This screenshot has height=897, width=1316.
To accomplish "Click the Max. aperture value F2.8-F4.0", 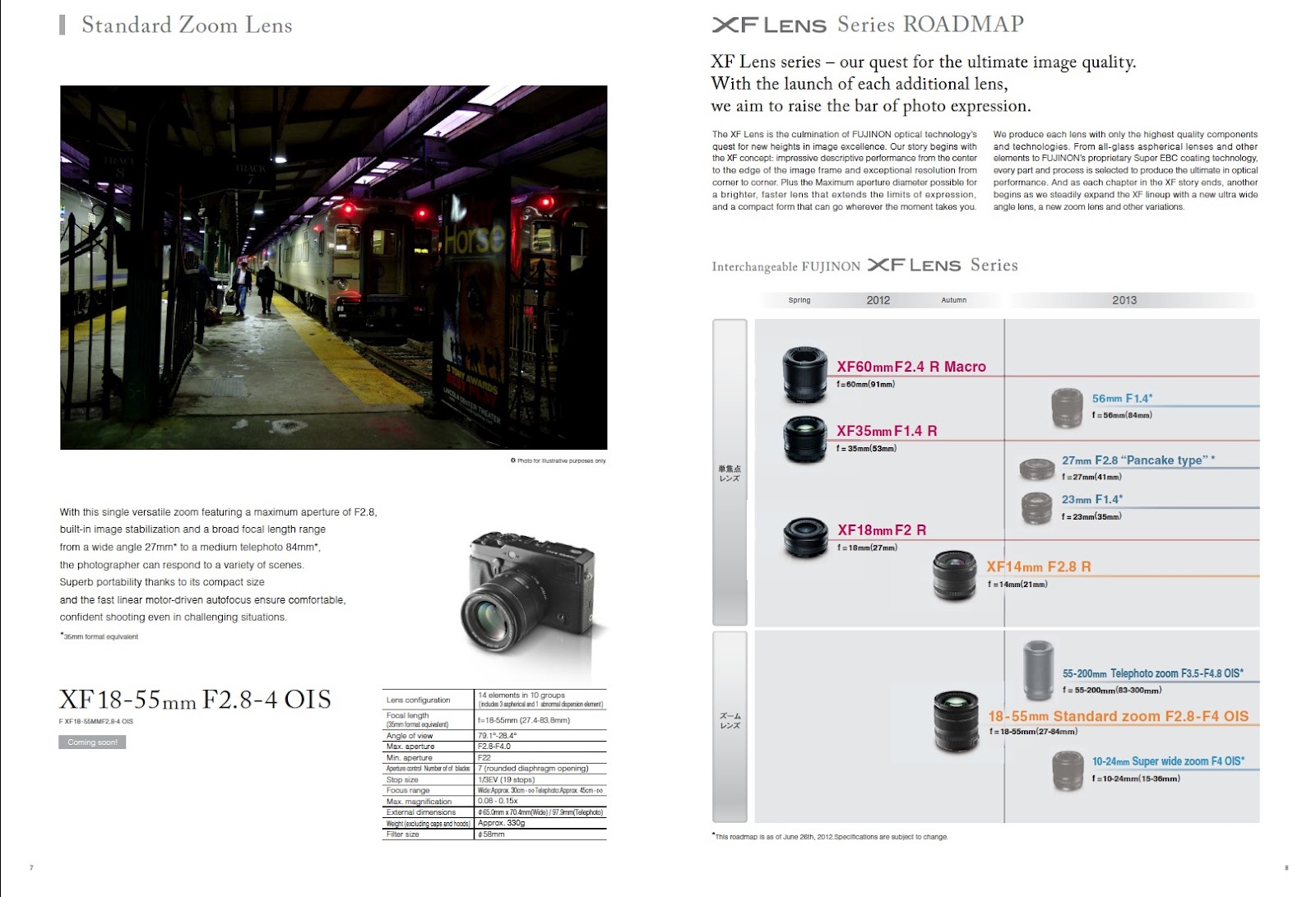I will (493, 747).
